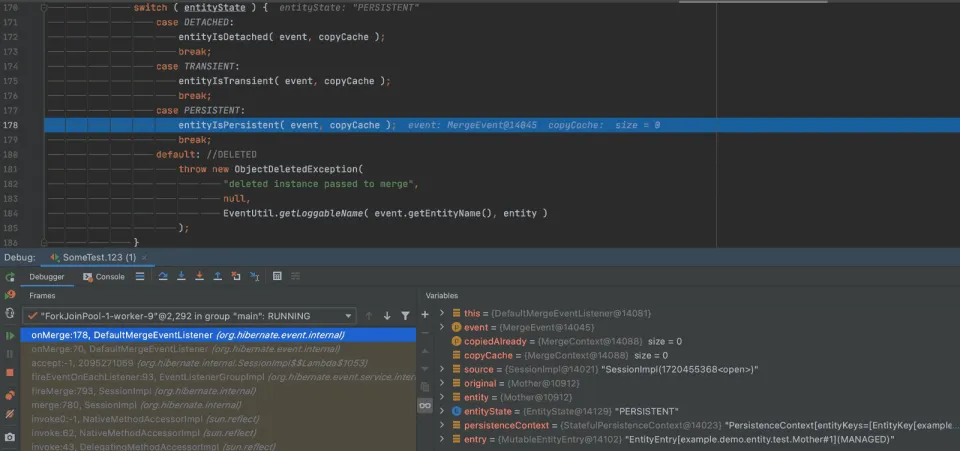Click the camera Thread Dump icon
The image size is (960, 451).
pos(10,438)
